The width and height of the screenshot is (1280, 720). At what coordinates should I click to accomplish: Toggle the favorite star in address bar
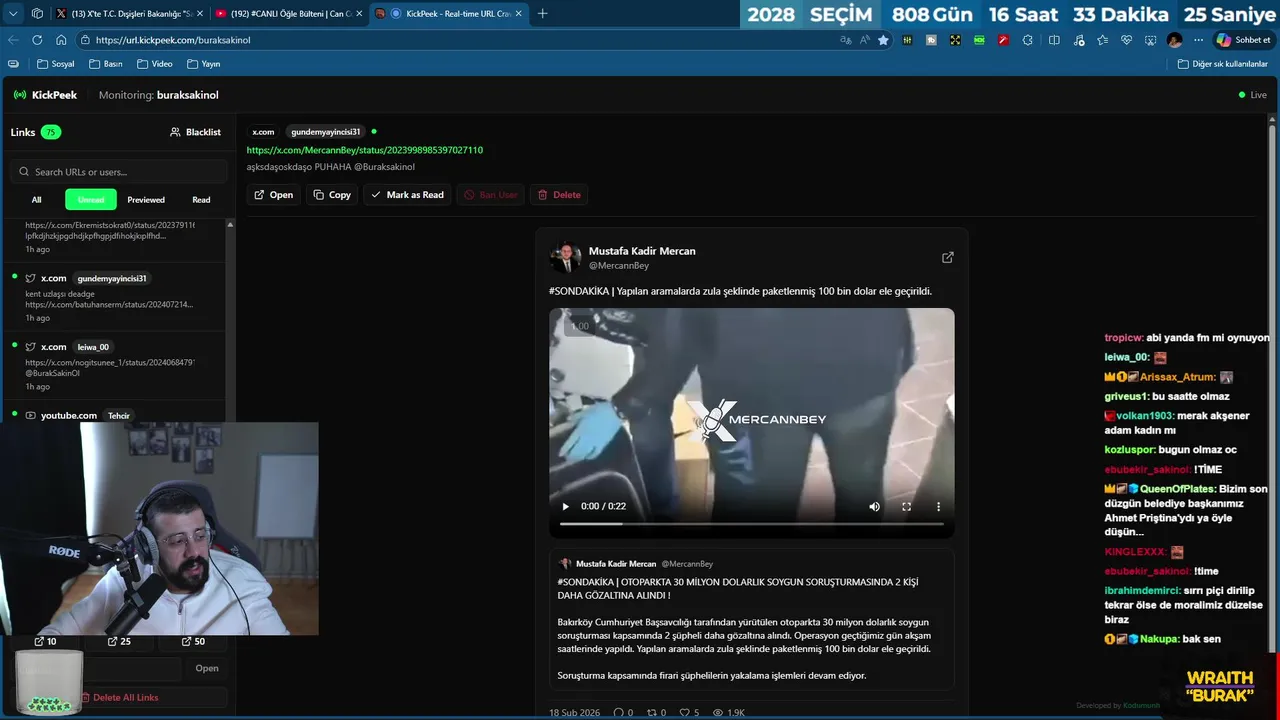pos(883,40)
